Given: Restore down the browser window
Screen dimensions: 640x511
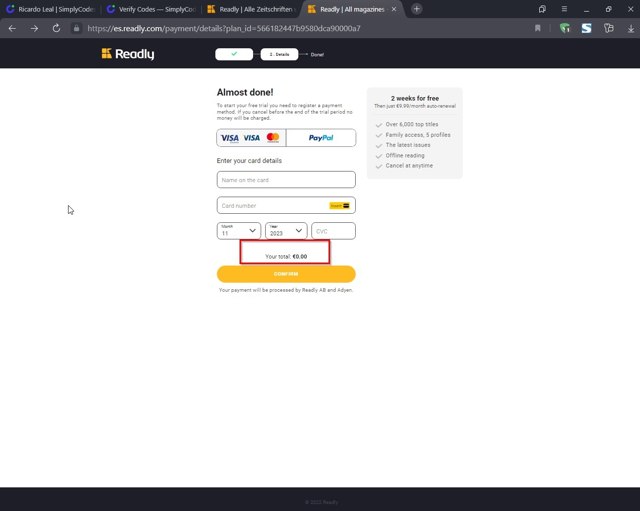Looking at the screenshot, I should pos(608,9).
